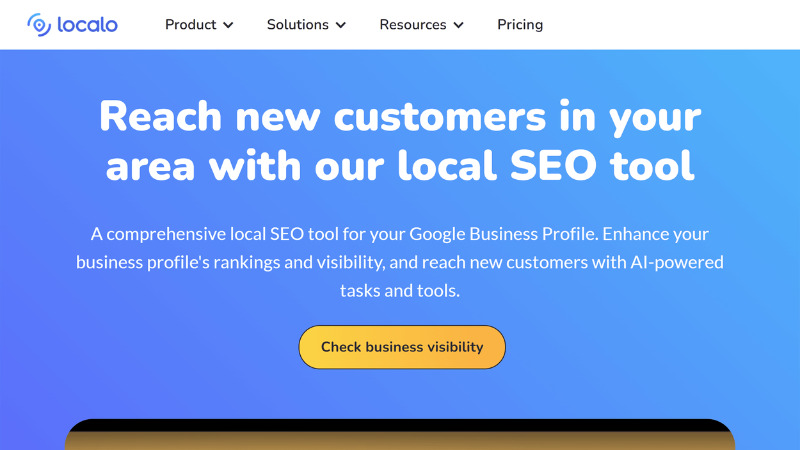This screenshot has height=450, width=800.
Task: Click 'tasks and tools.' in the description
Action: (400, 291)
